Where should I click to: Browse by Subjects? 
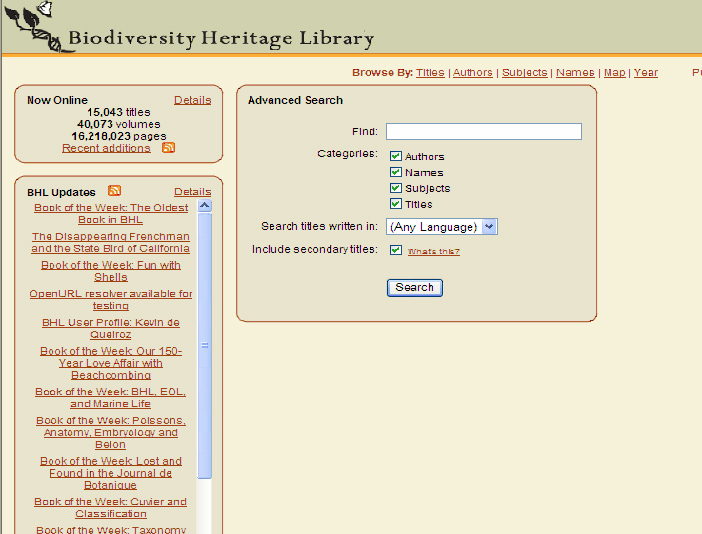coord(524,73)
